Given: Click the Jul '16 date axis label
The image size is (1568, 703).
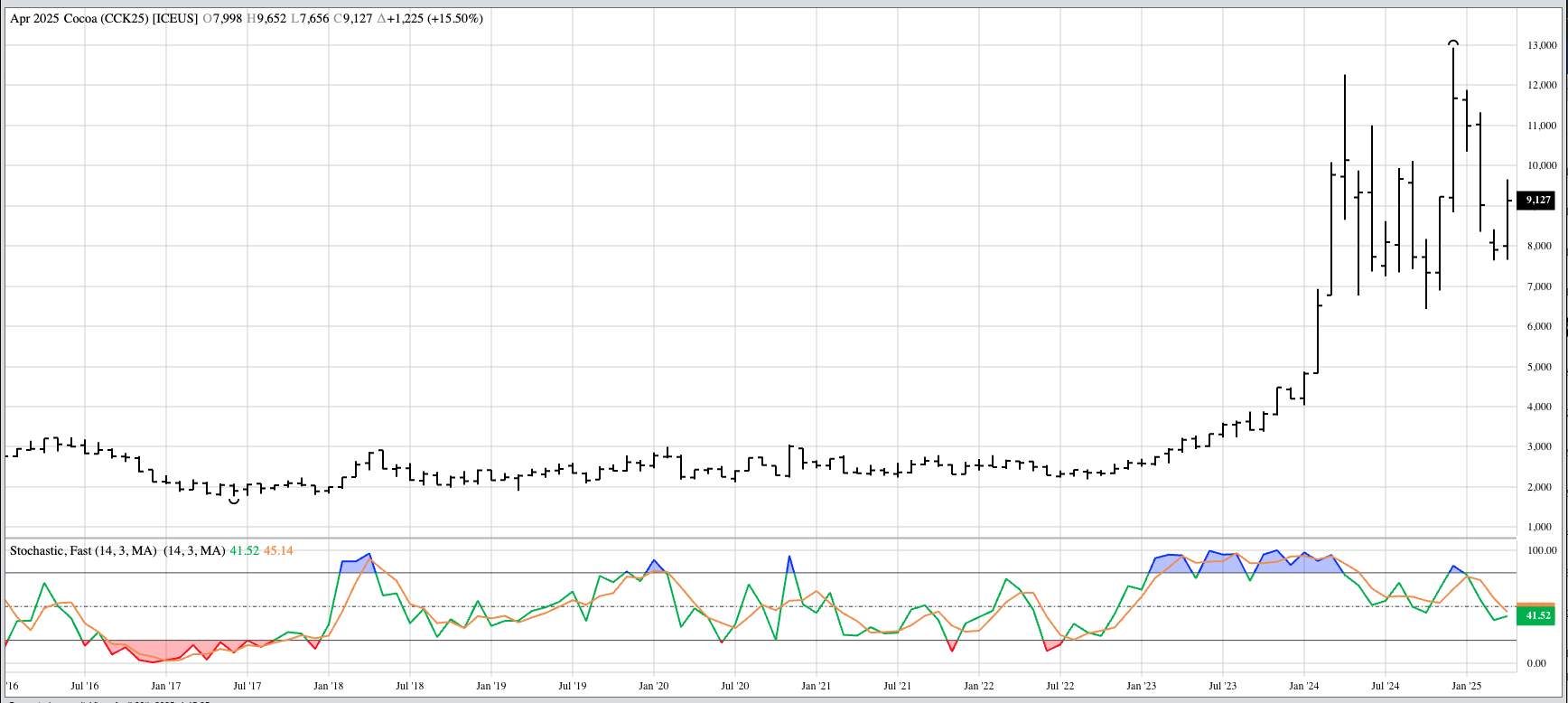Looking at the screenshot, I should coord(84,686).
